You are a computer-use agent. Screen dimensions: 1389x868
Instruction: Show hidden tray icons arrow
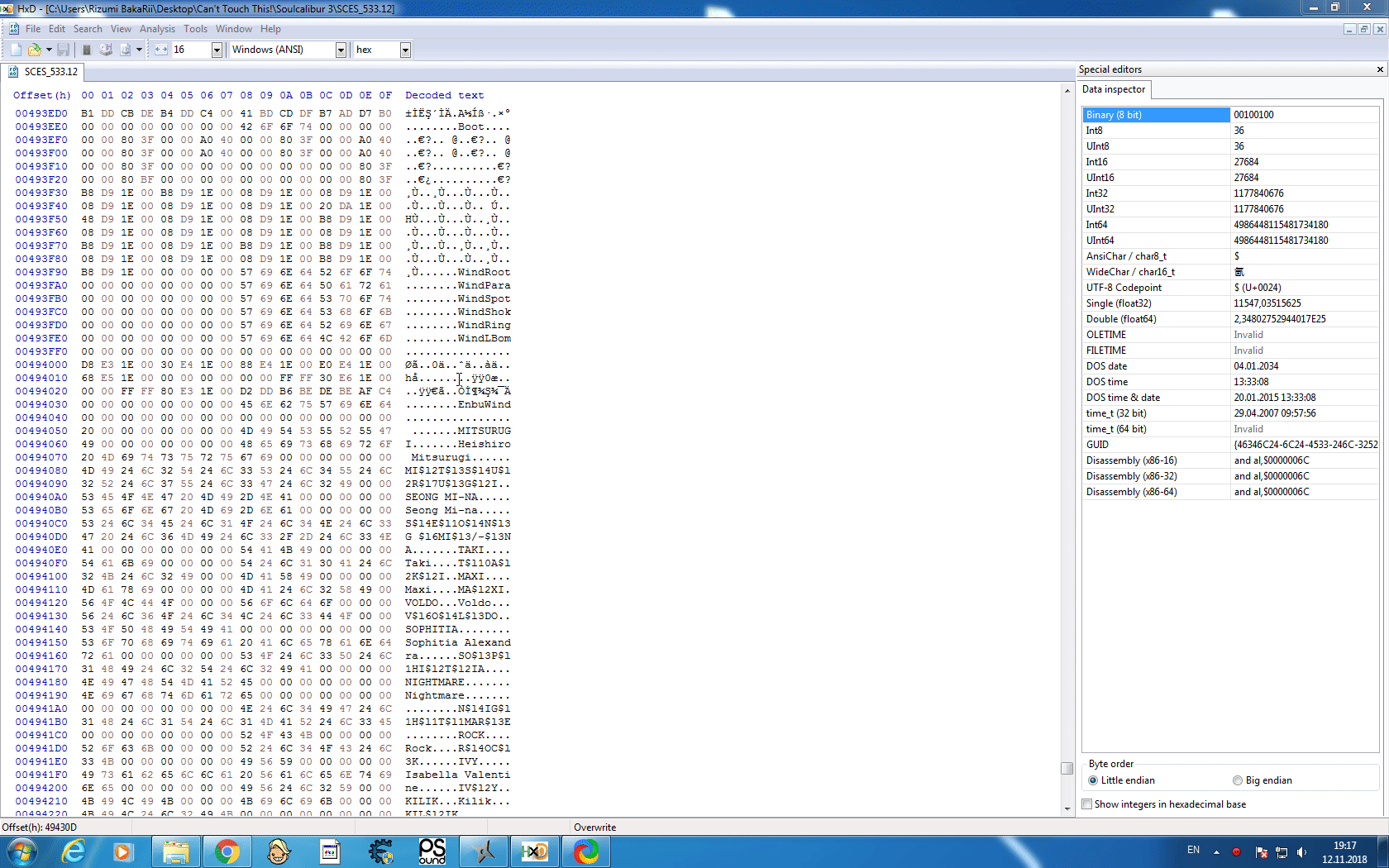coord(1216,851)
